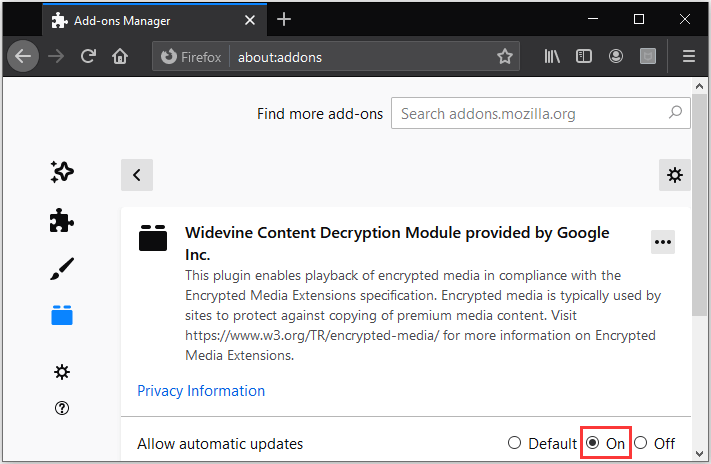Select the Plugins category icon

(x=62, y=316)
